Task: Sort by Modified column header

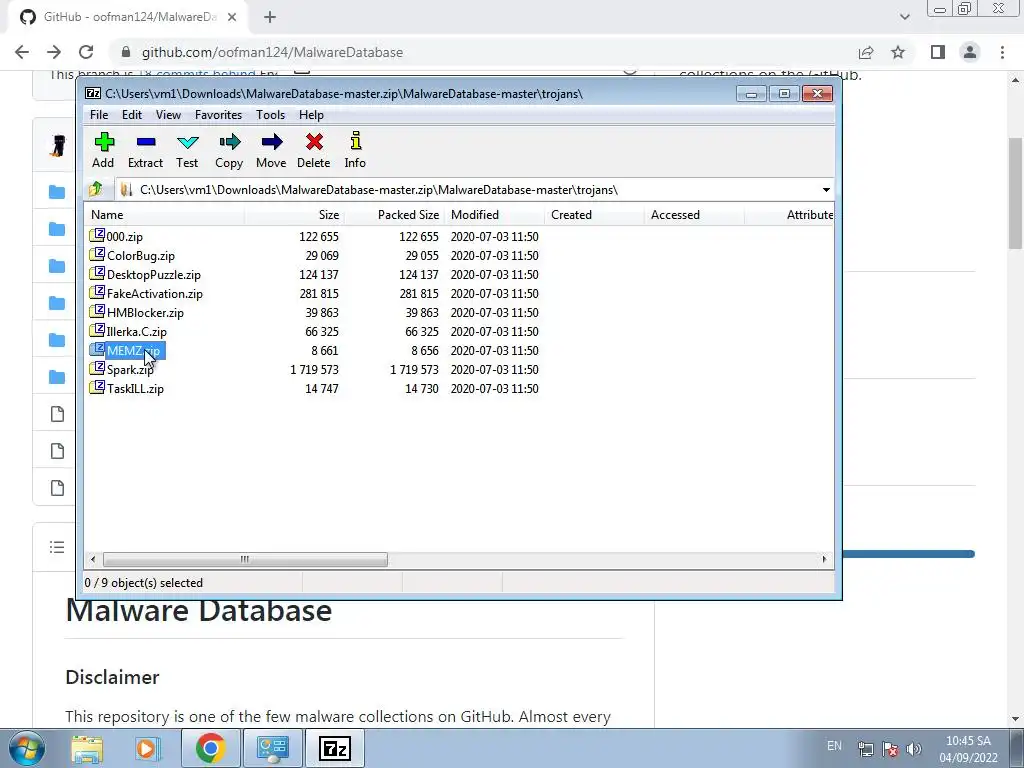Action: click(494, 215)
